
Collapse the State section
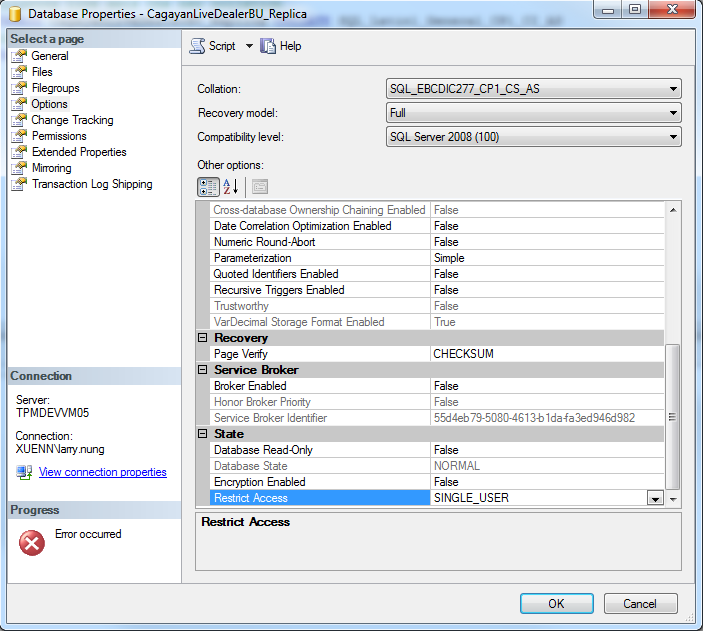point(203,434)
